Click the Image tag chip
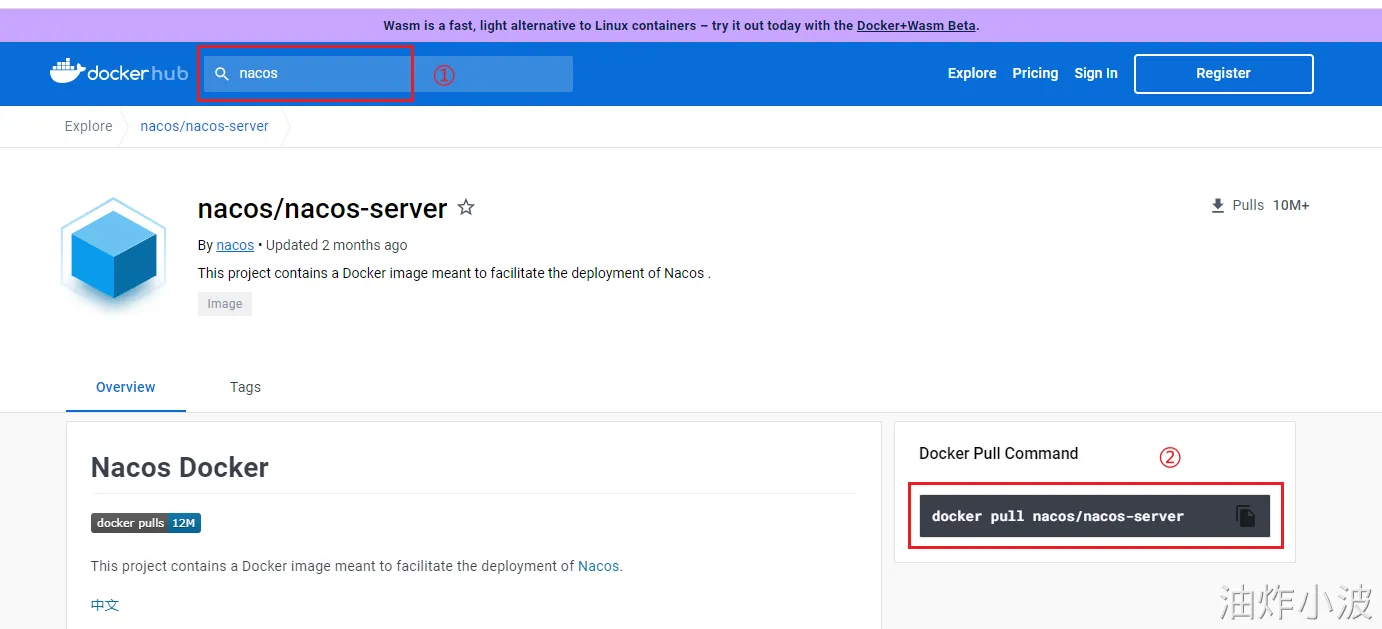 pos(225,304)
